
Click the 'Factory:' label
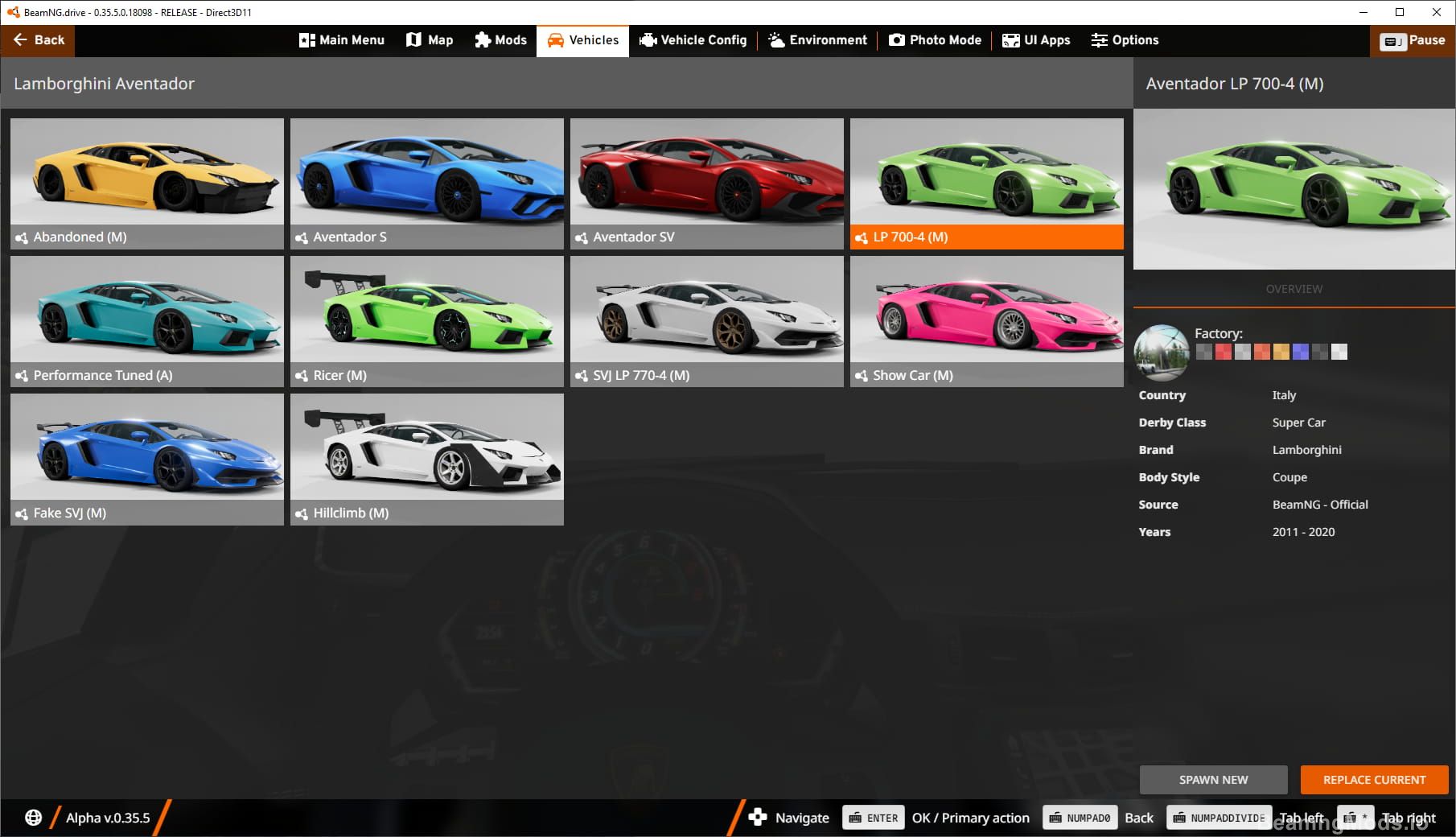coord(1218,333)
